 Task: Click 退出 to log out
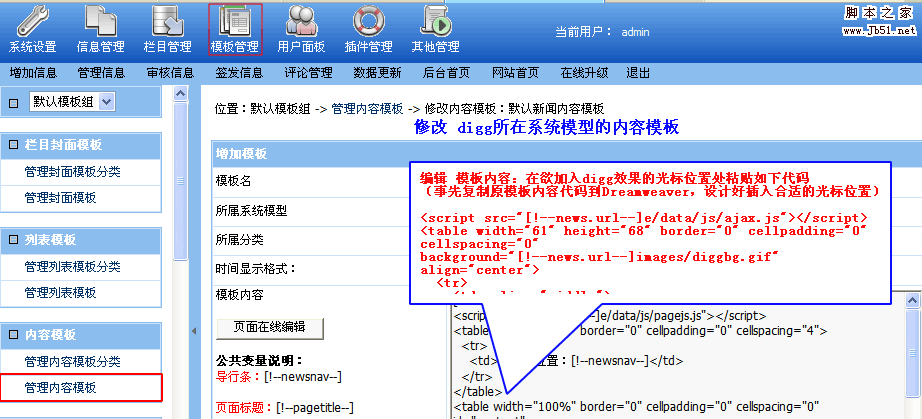638,73
